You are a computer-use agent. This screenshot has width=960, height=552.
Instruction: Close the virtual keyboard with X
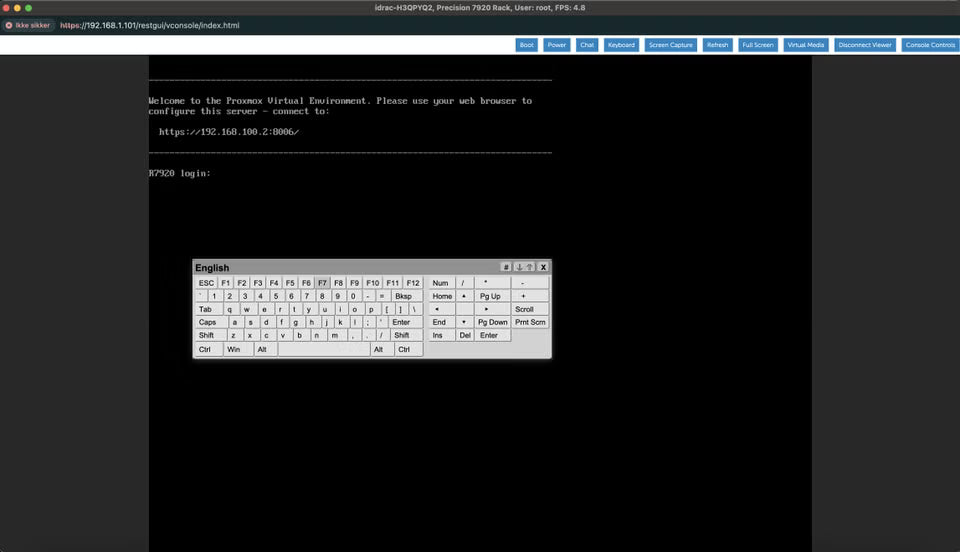[543, 267]
